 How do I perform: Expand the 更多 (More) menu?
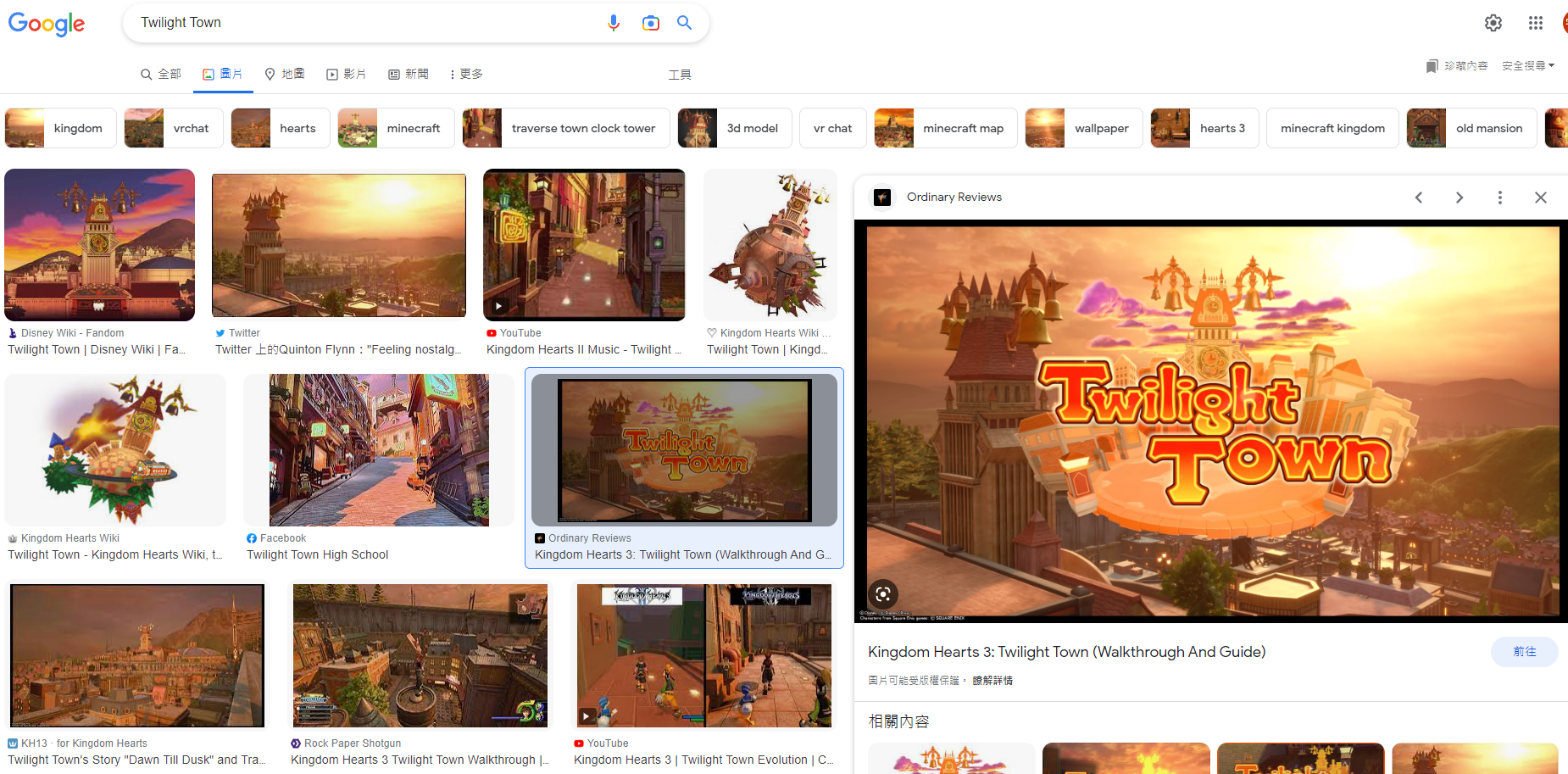pos(467,75)
